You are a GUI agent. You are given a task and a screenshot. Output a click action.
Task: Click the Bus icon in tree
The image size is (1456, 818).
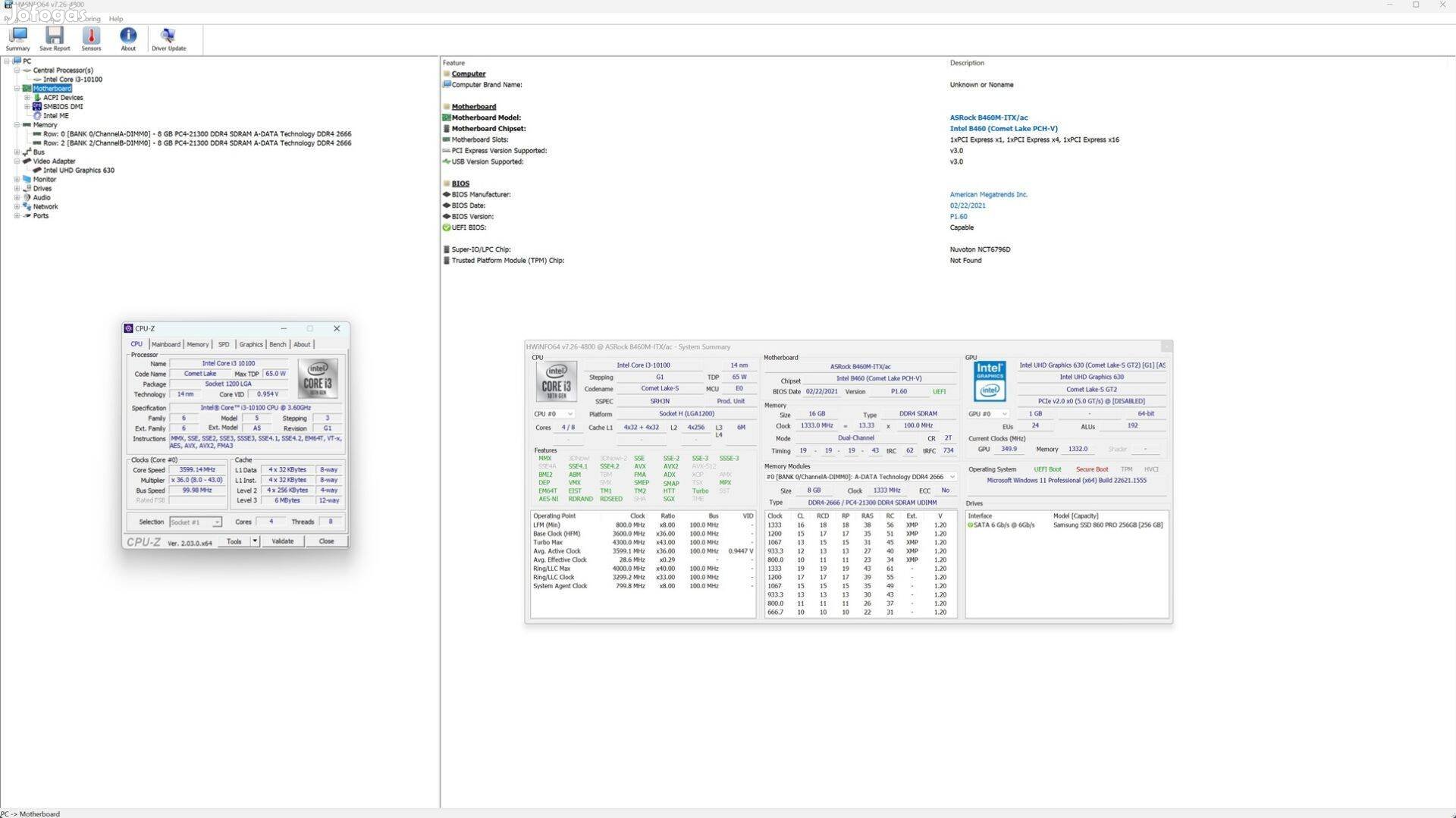(27, 152)
